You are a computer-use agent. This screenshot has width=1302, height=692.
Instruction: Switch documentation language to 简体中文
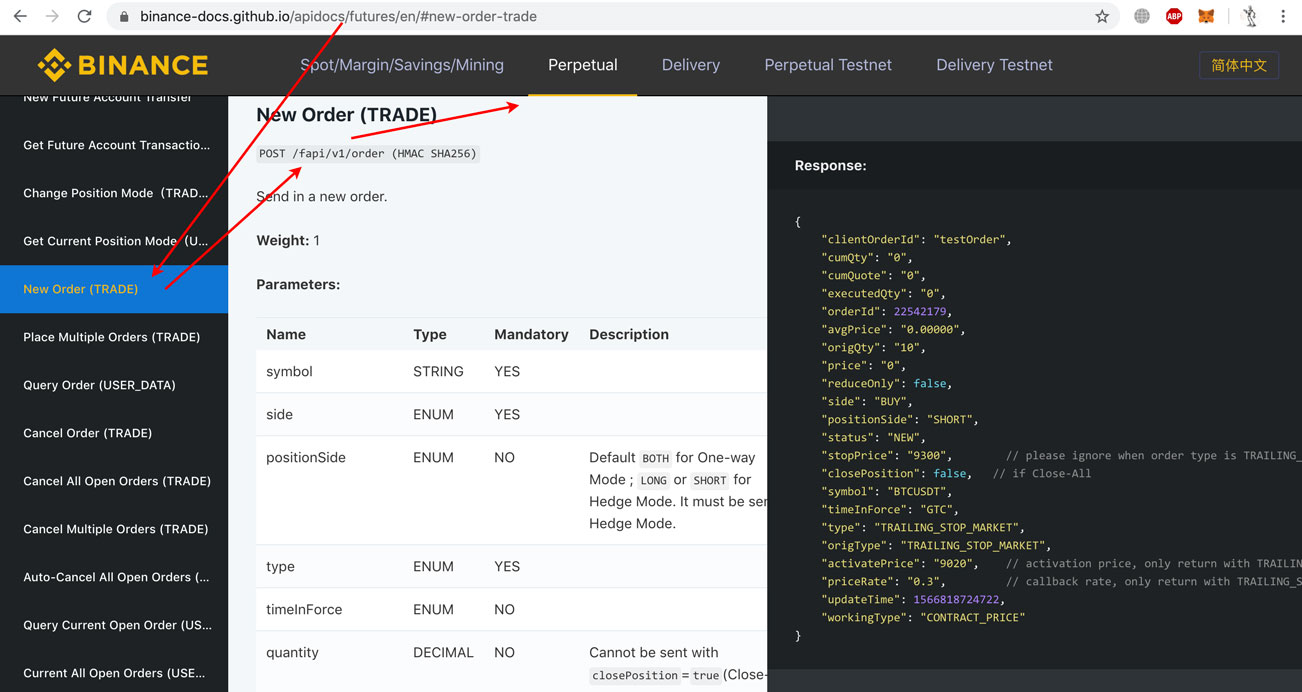point(1239,64)
